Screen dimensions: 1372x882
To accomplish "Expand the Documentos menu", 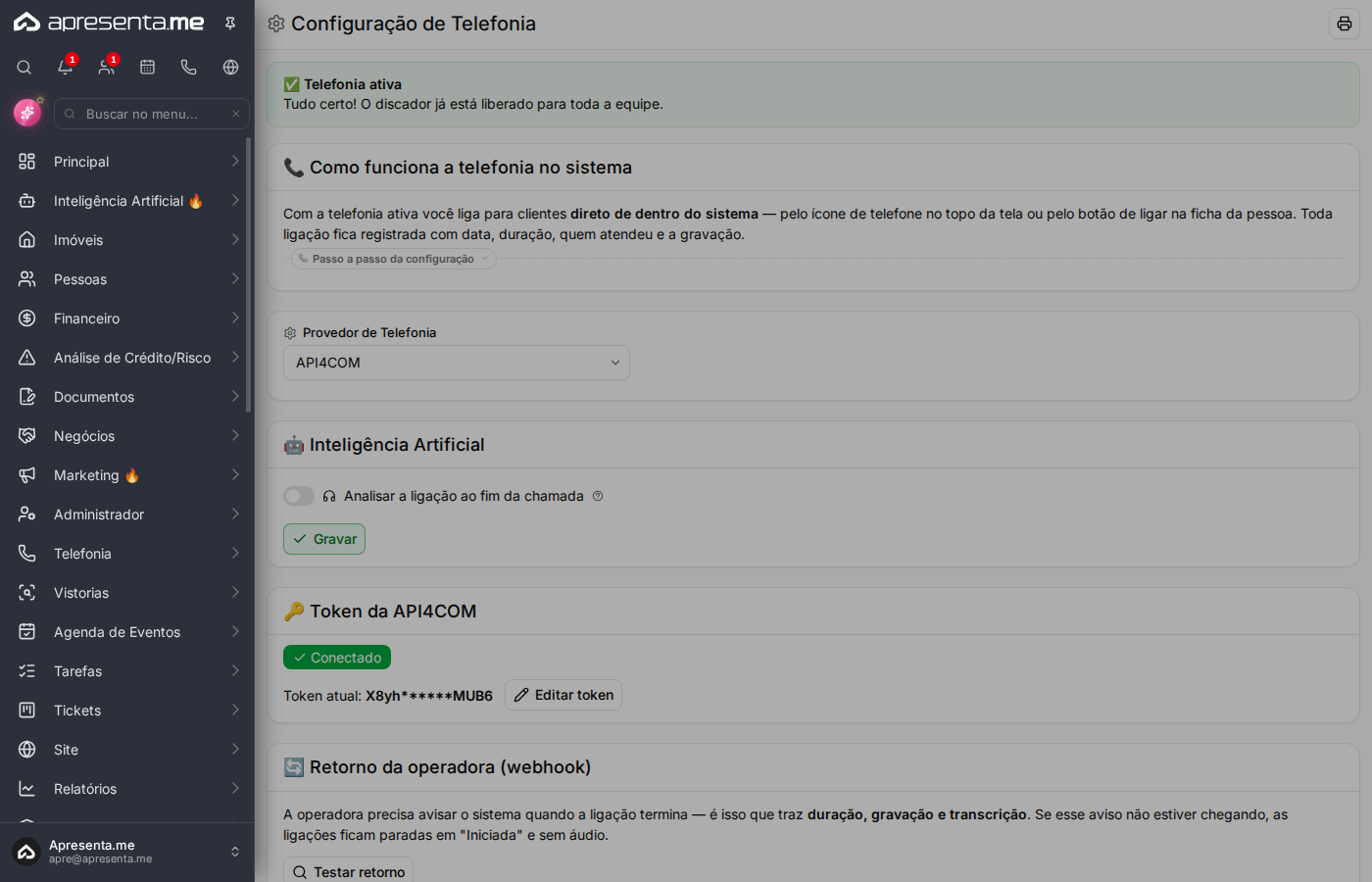I will tap(127, 397).
